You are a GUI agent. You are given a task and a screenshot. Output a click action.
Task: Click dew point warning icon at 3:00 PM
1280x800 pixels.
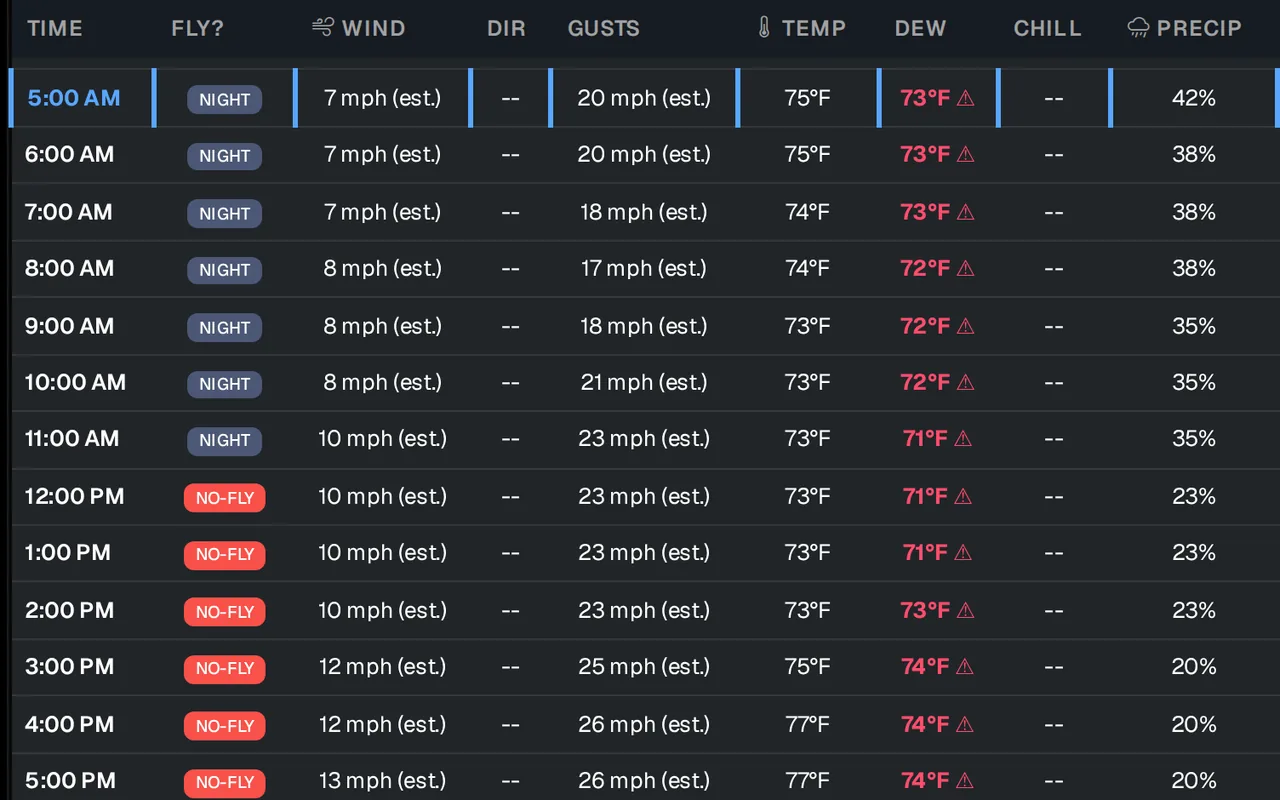[x=966, y=667]
